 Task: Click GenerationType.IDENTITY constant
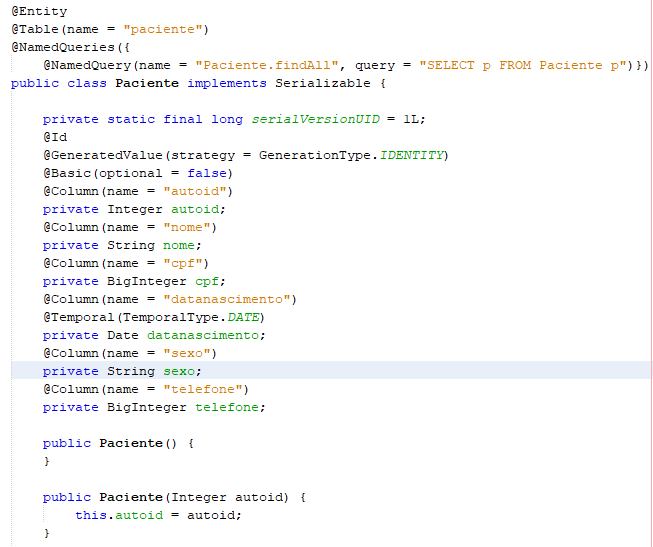point(351,155)
